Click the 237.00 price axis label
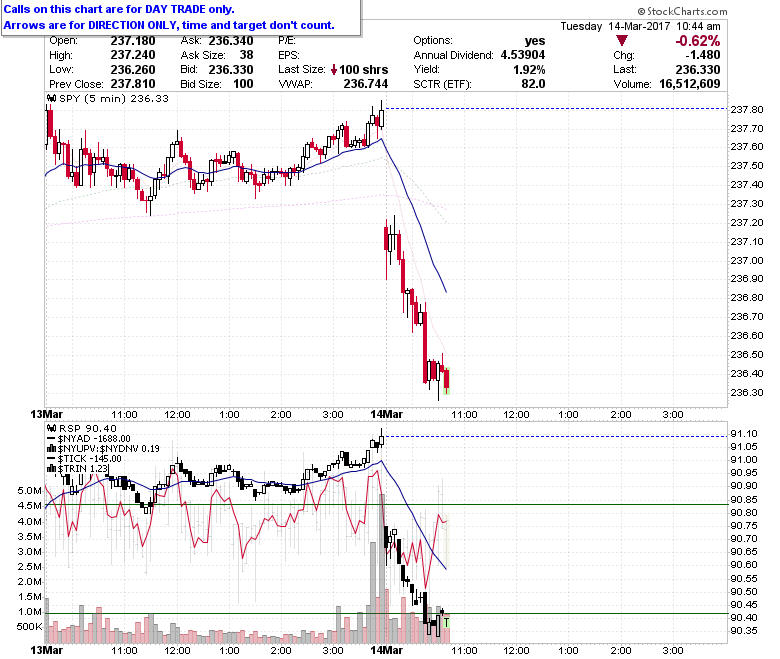The width and height of the screenshot is (780, 659). [x=747, y=261]
